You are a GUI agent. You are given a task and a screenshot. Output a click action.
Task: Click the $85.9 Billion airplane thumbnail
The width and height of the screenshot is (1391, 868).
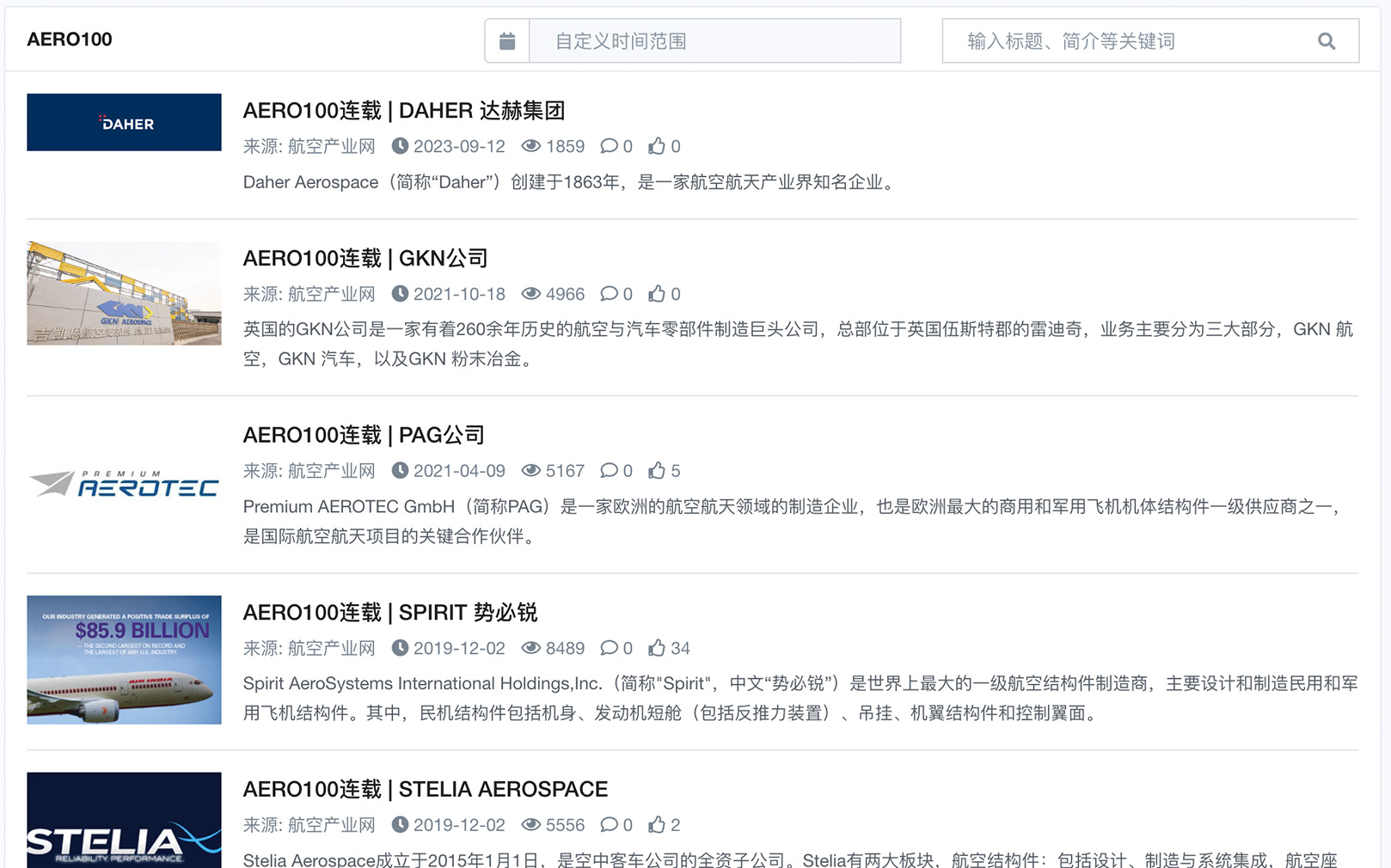click(124, 660)
